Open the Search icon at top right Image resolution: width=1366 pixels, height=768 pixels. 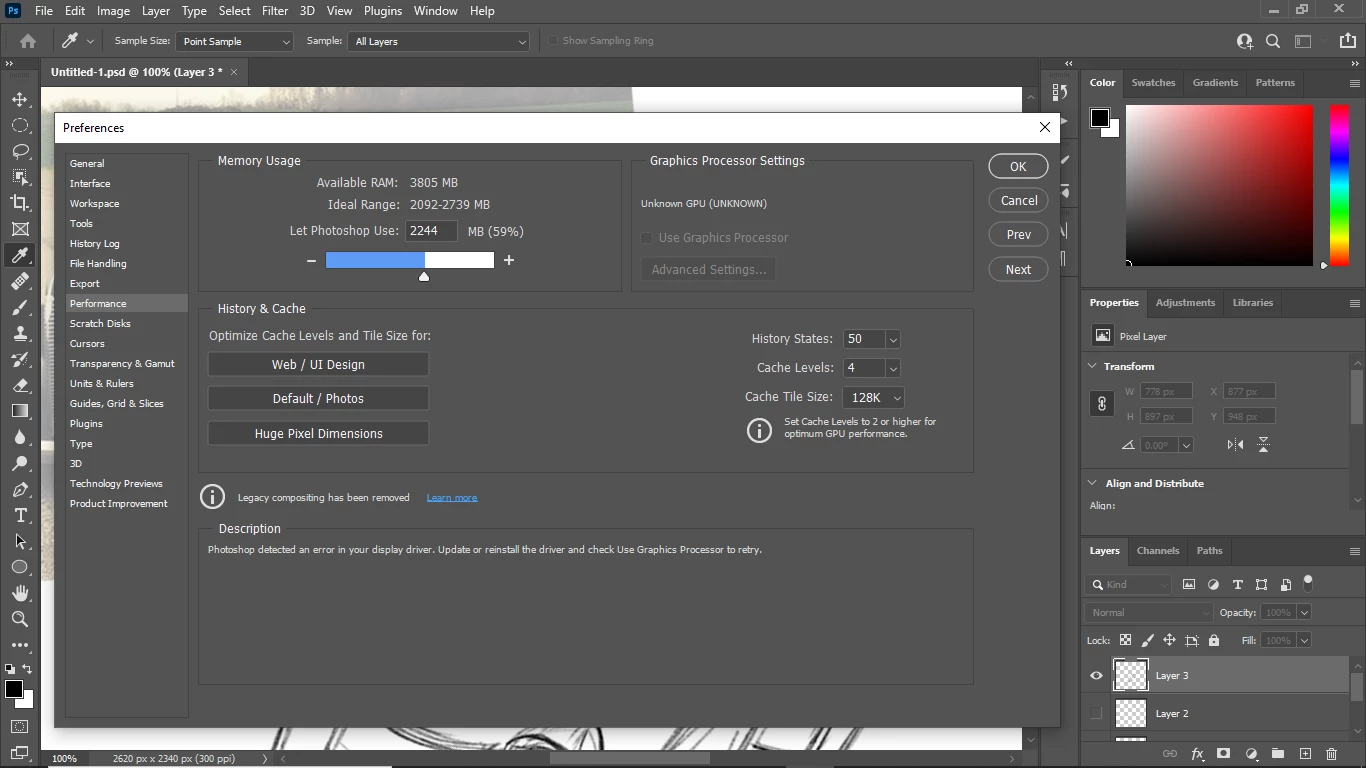pyautogui.click(x=1273, y=41)
